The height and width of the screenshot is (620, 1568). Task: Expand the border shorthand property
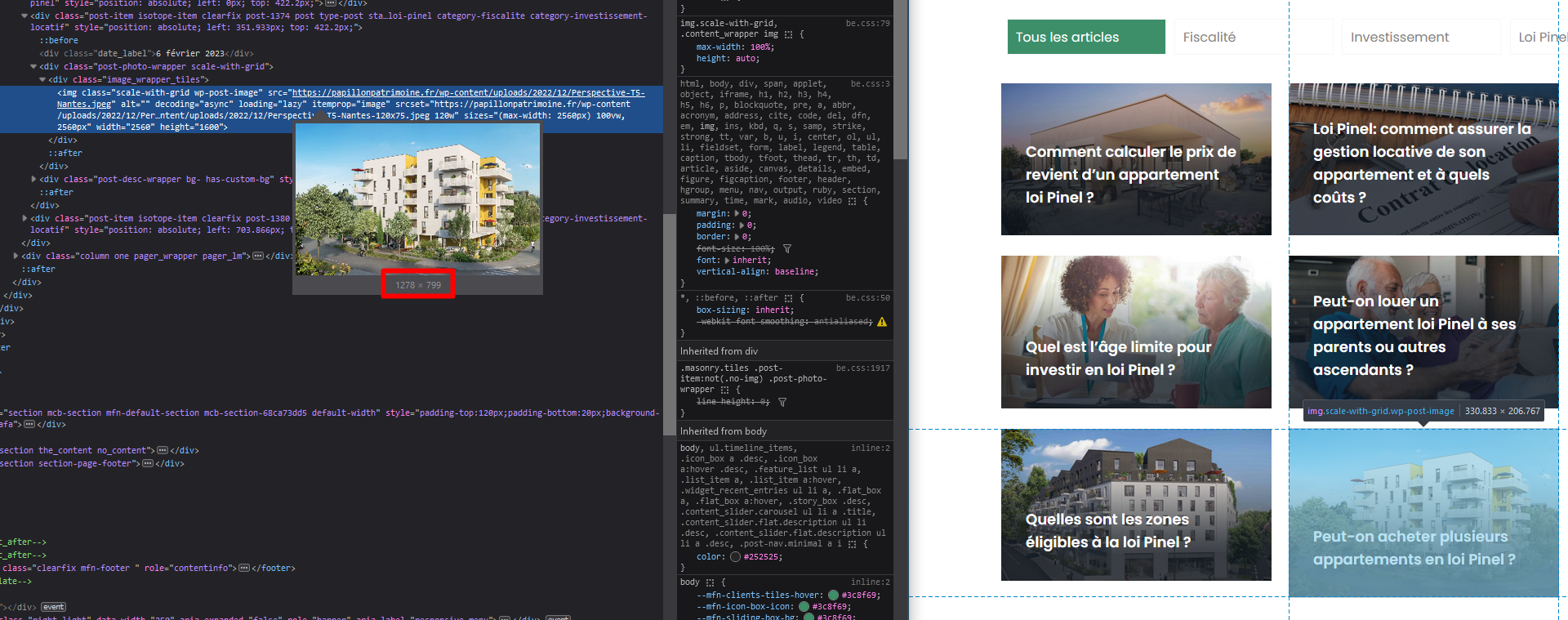(737, 236)
